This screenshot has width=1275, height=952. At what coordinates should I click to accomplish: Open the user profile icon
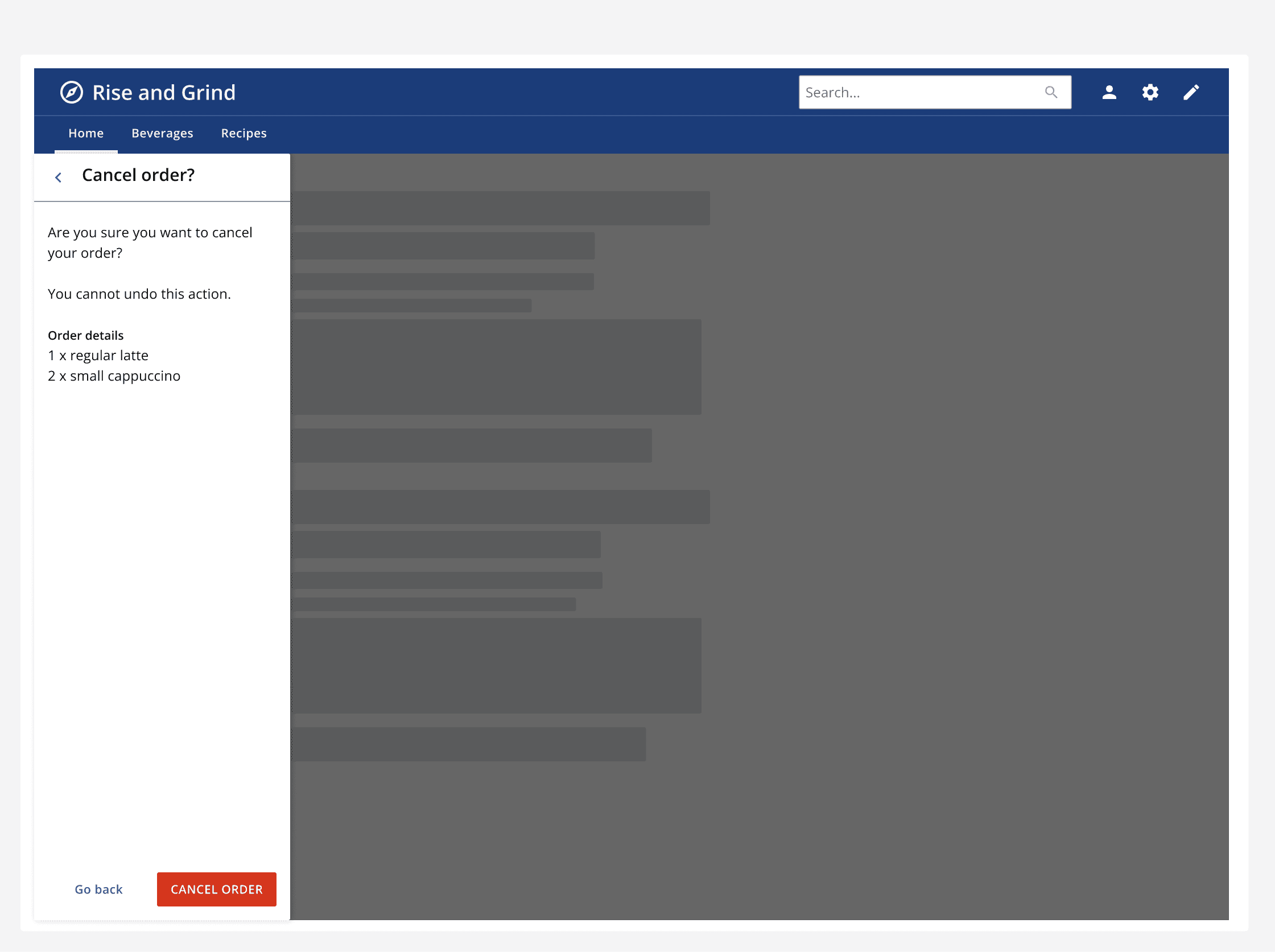[x=1109, y=92]
